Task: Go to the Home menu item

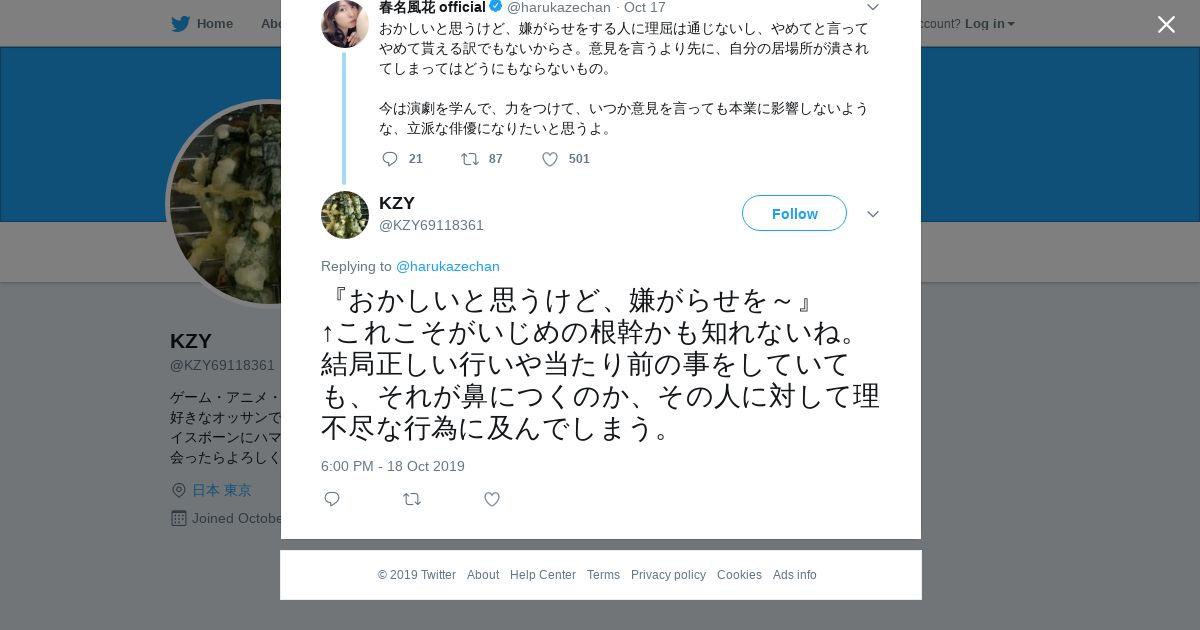Action: tap(214, 24)
